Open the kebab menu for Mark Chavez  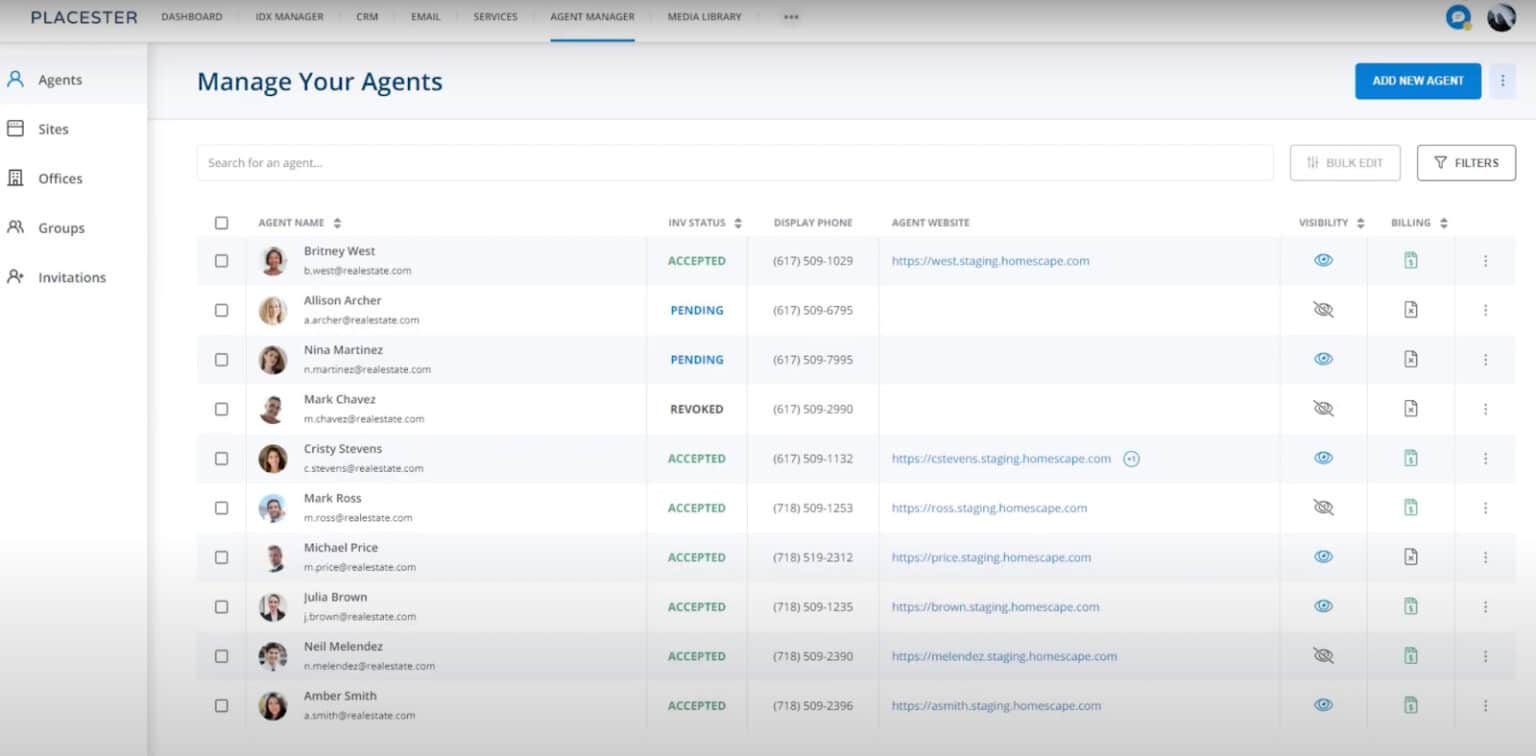click(1485, 408)
